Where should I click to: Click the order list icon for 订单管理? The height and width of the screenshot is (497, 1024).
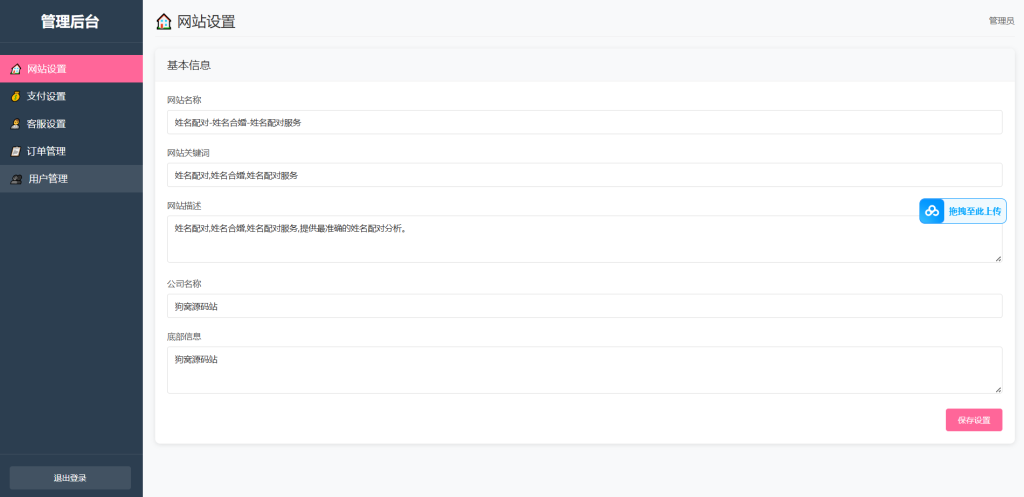click(16, 152)
